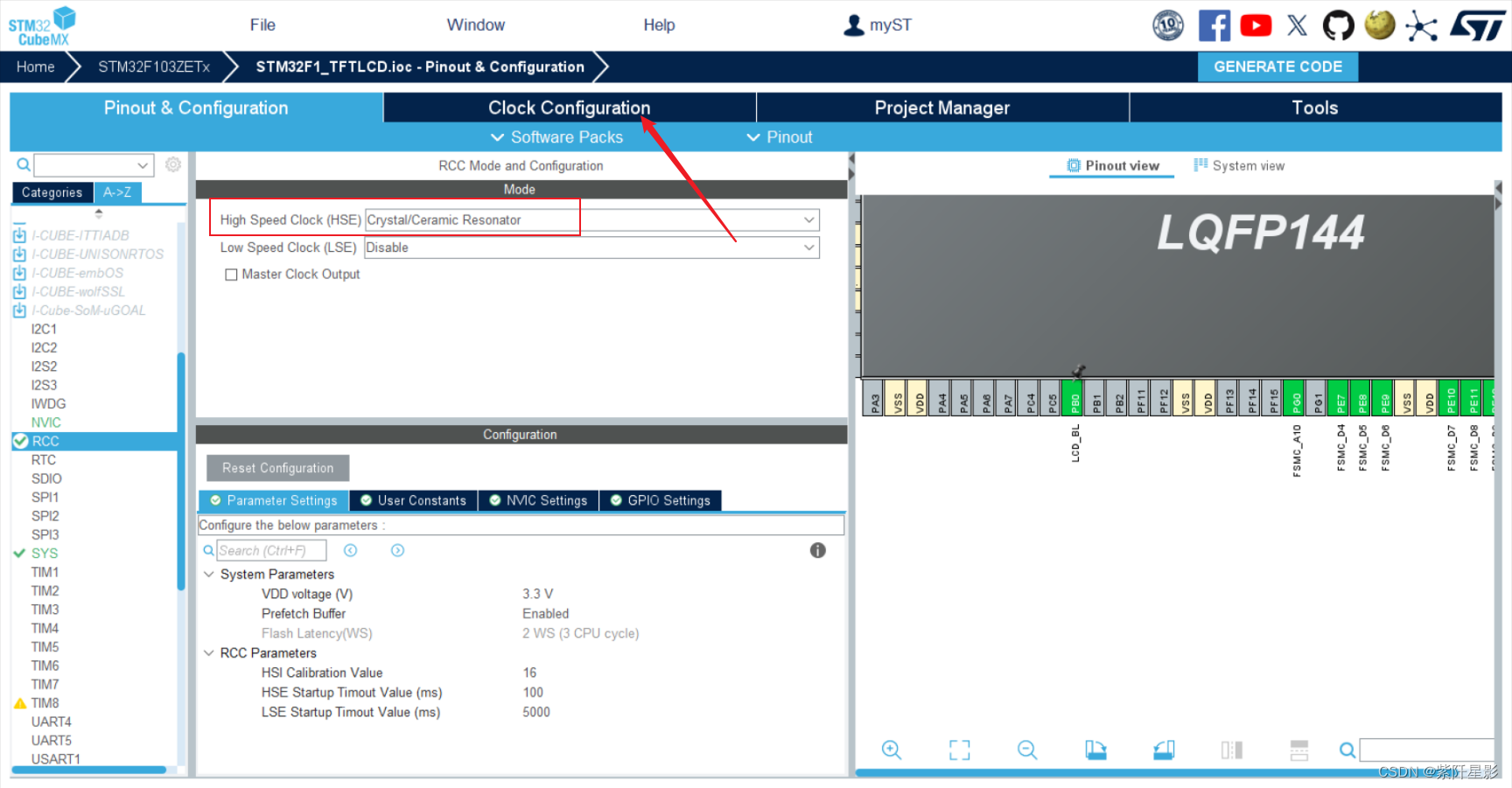The image size is (1512, 788).
Task: Go to Home breadcrumb
Action: tap(36, 66)
